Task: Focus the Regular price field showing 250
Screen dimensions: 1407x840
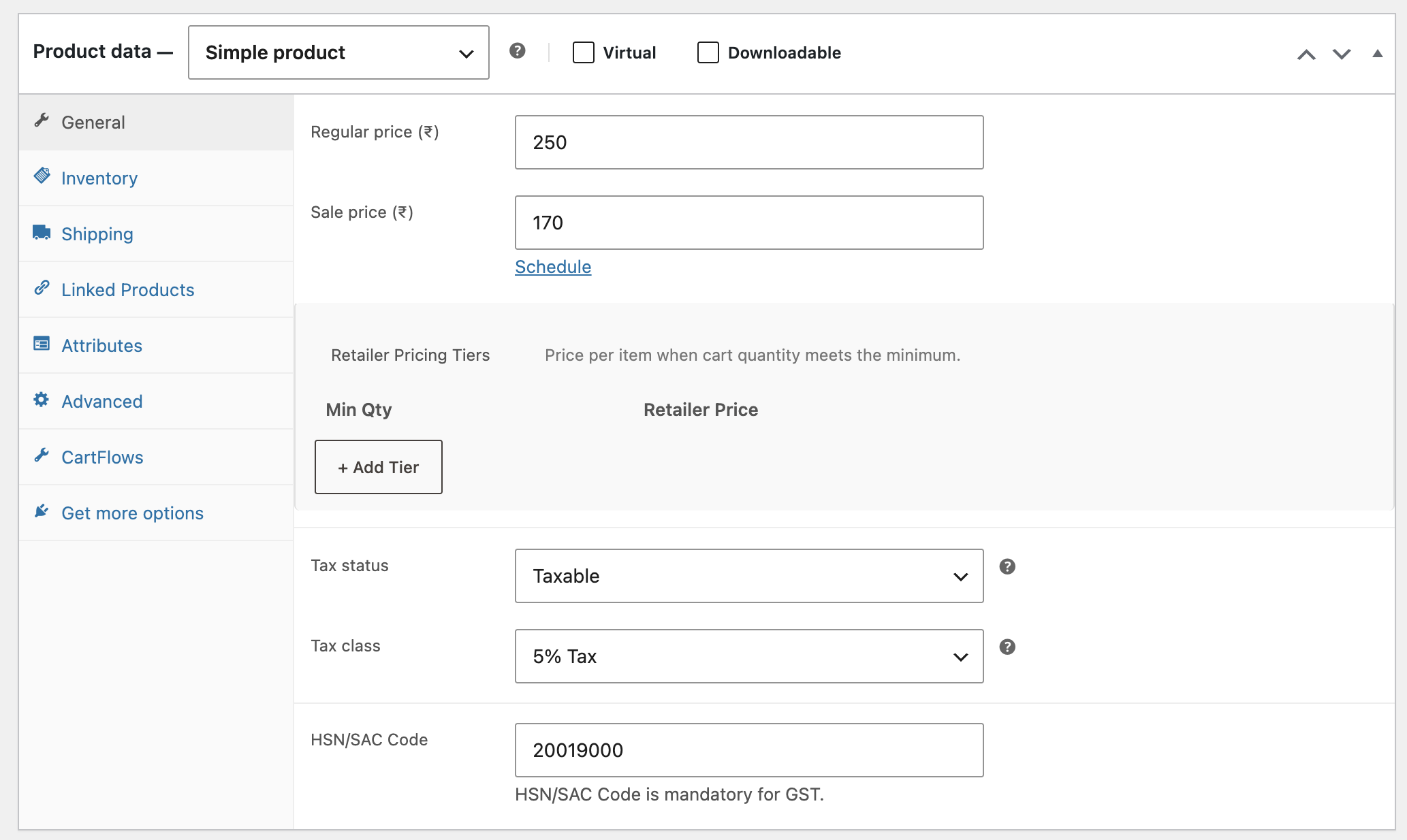Action: tap(749, 142)
